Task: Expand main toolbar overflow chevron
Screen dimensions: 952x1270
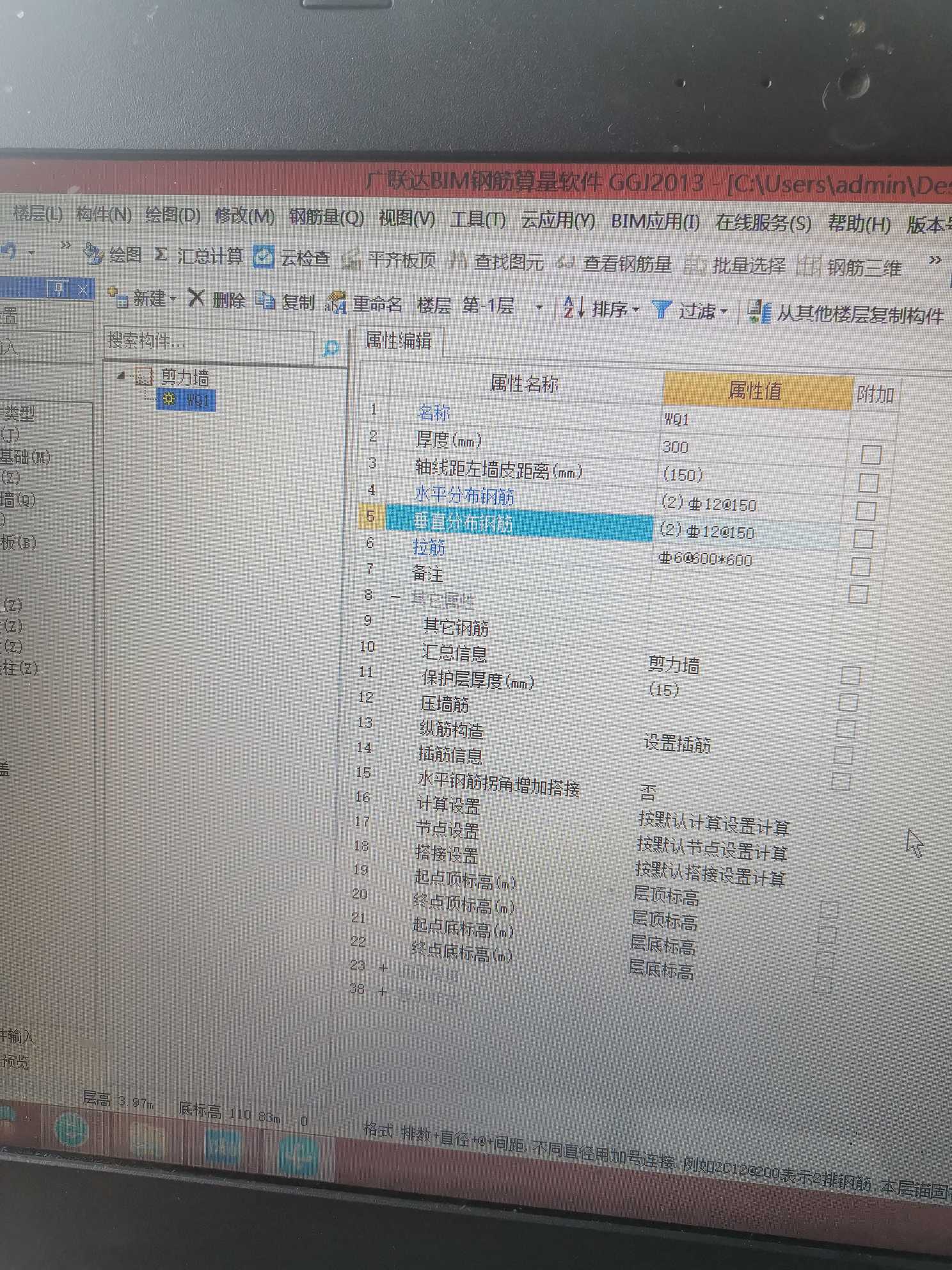Action: (935, 260)
